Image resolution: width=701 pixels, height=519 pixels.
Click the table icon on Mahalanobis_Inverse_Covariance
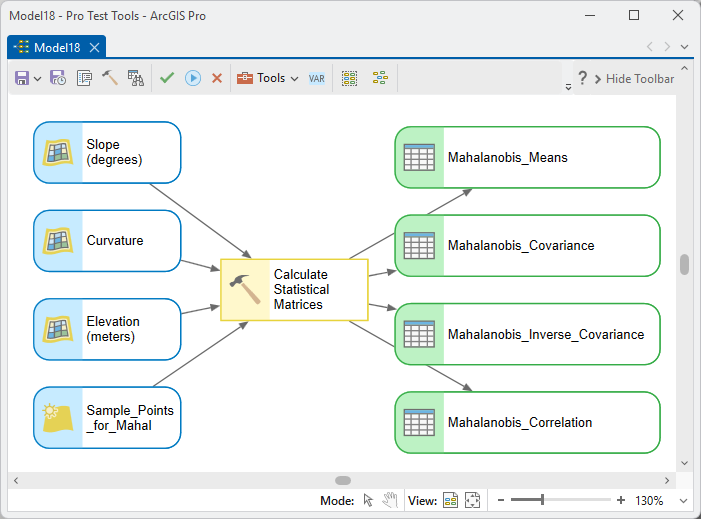(x=419, y=334)
